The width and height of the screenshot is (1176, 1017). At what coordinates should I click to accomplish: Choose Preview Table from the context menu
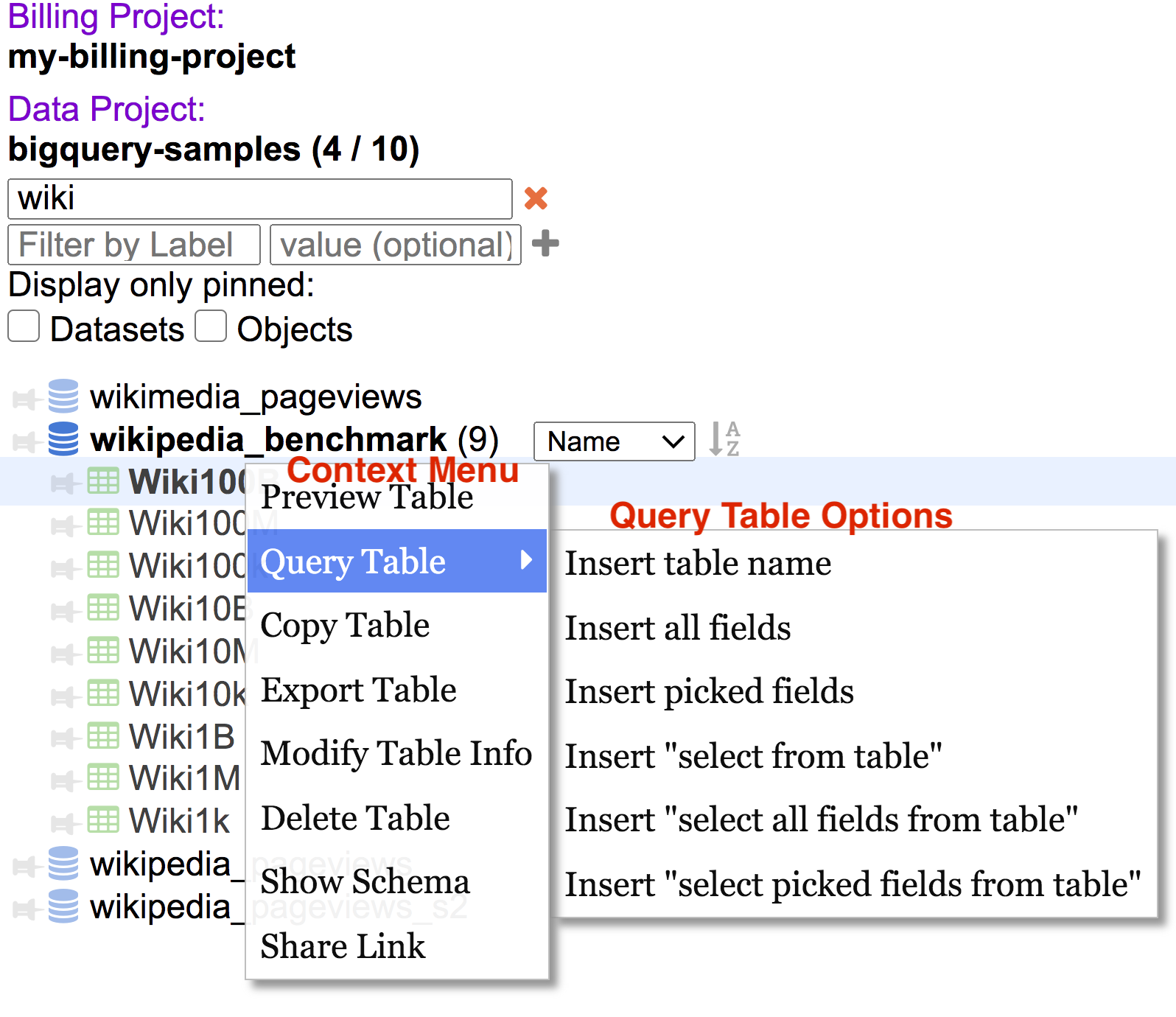point(367,497)
